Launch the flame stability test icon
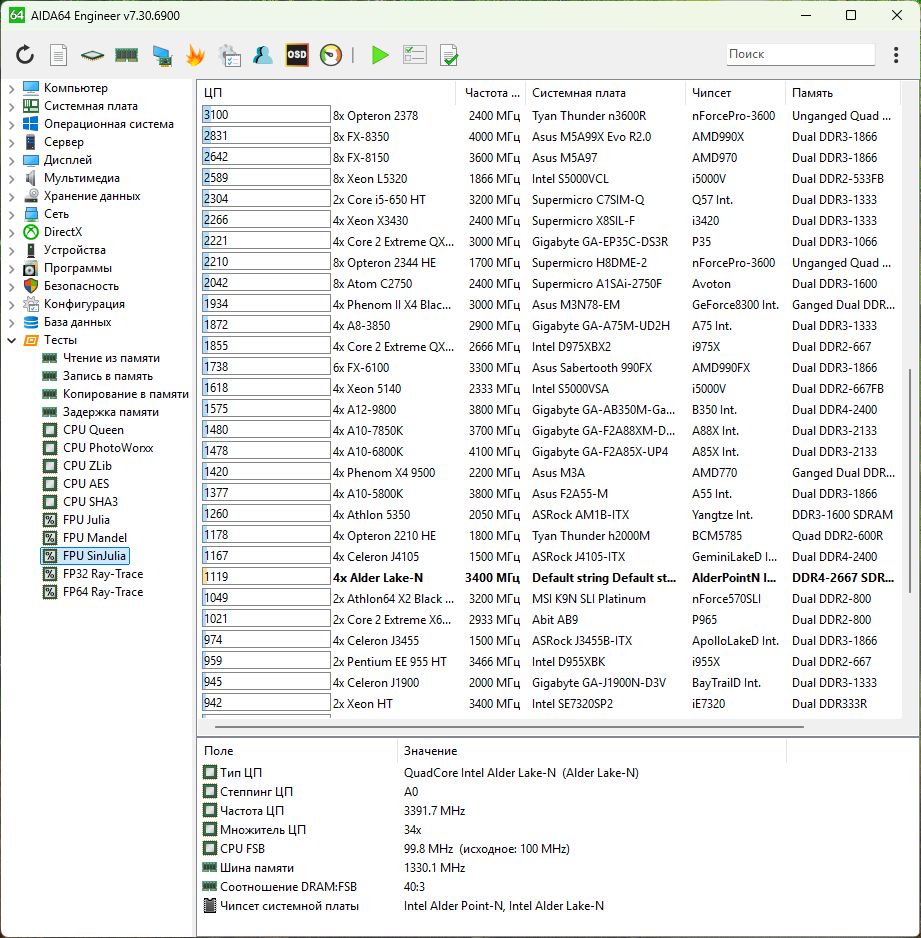 coord(195,55)
